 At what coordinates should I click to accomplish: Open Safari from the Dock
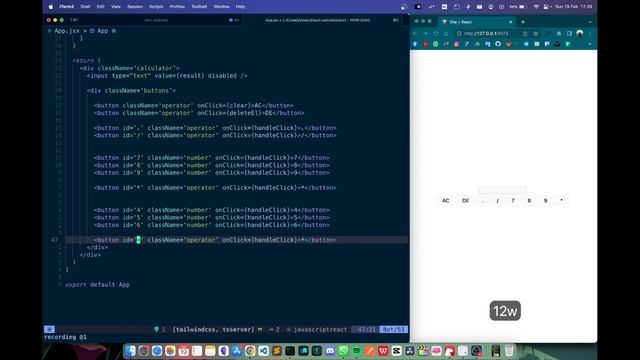click(x=157, y=351)
